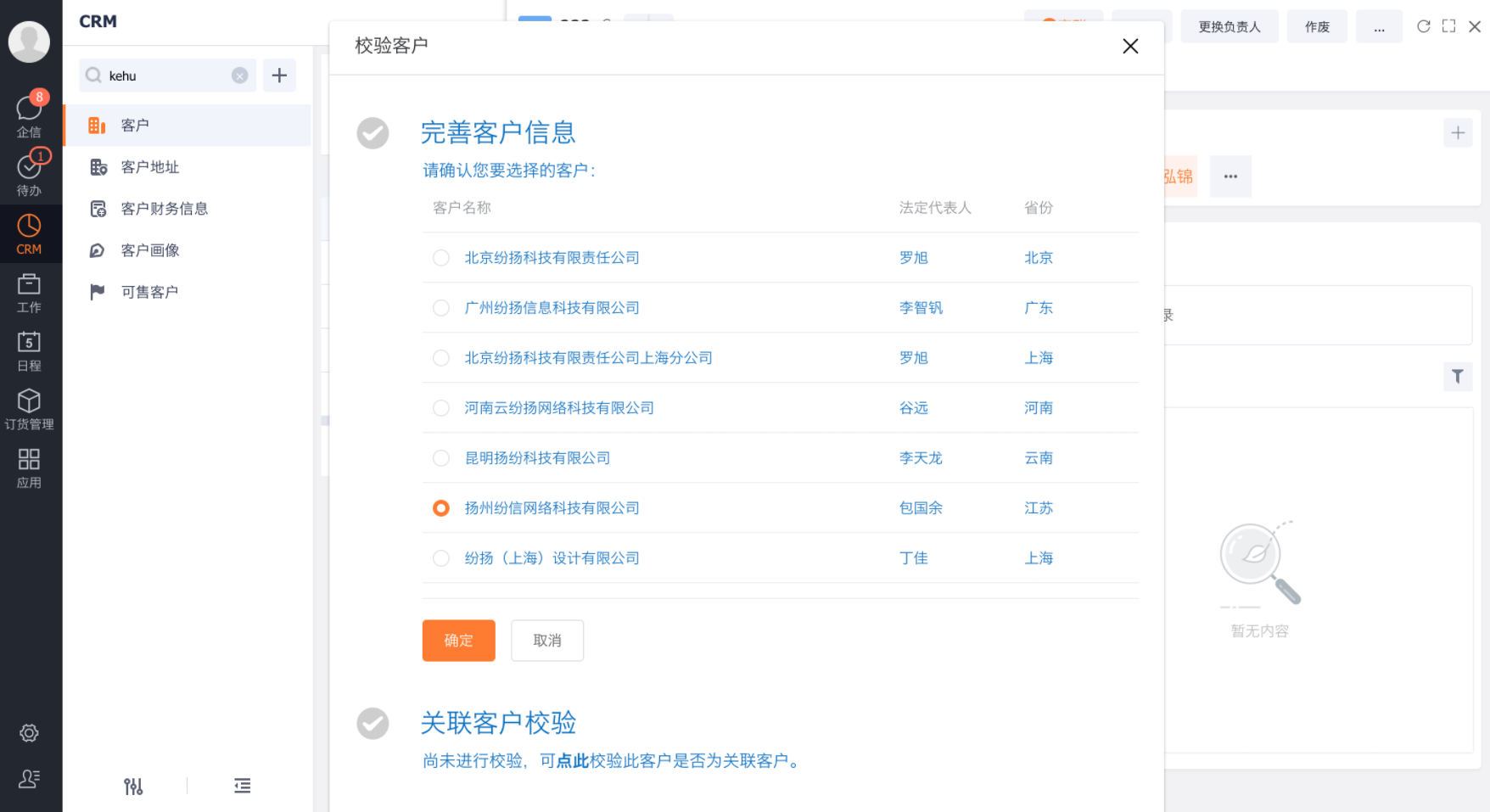Image resolution: width=1490 pixels, height=812 pixels.
Task: Open the 企信 messages icon
Action: click(29, 115)
